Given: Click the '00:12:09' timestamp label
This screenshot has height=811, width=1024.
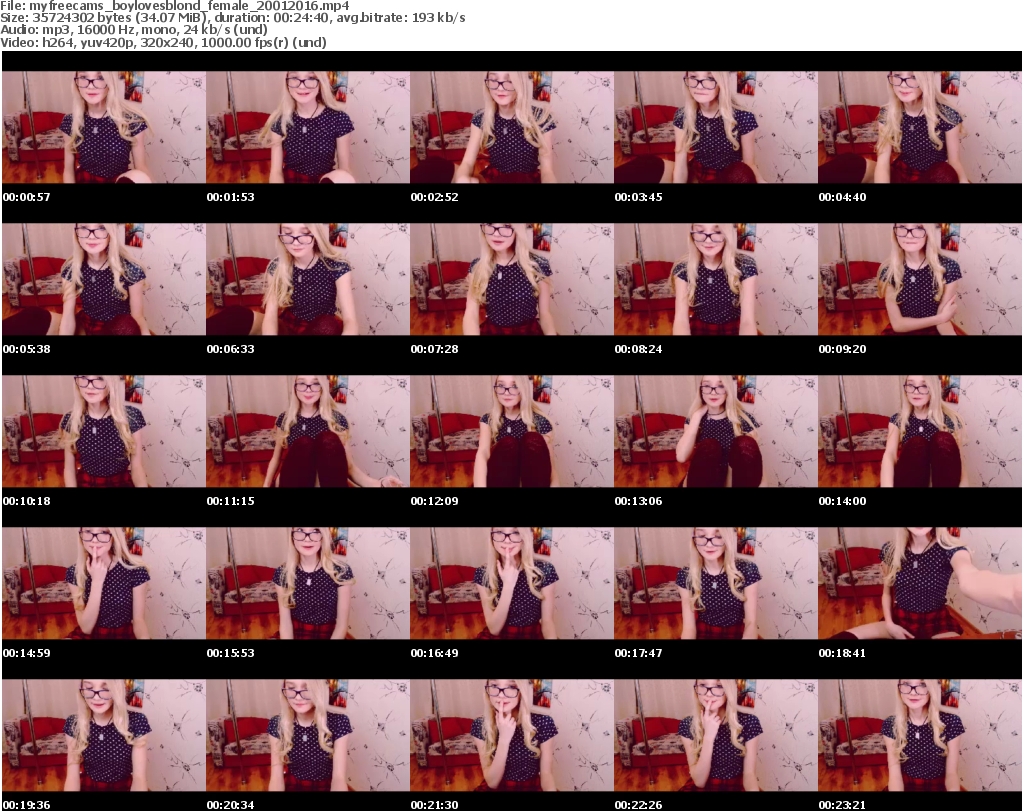Looking at the screenshot, I should pyautogui.click(x=434, y=501).
